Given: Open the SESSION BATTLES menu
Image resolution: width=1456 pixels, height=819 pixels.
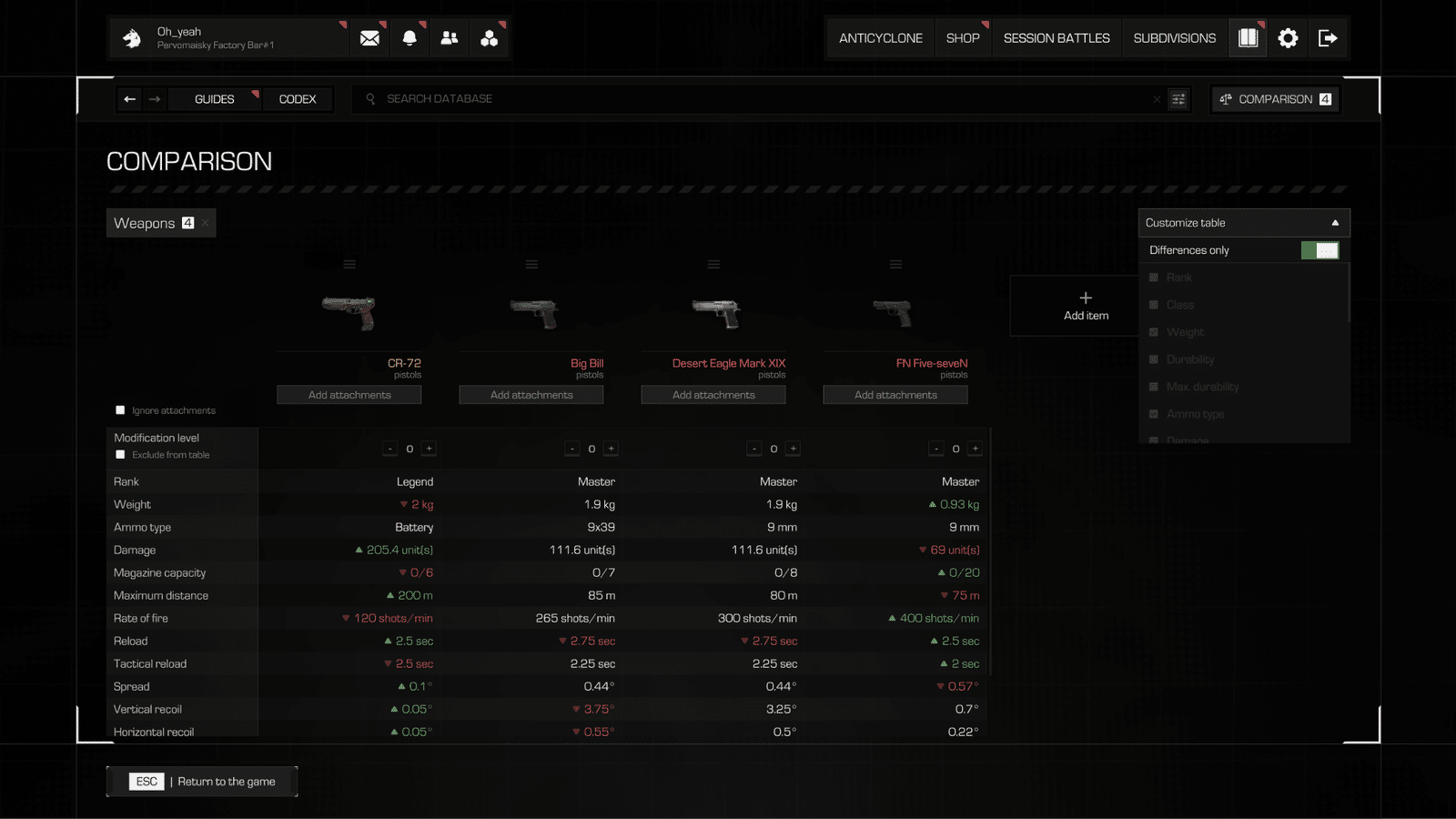Looking at the screenshot, I should (x=1057, y=38).
